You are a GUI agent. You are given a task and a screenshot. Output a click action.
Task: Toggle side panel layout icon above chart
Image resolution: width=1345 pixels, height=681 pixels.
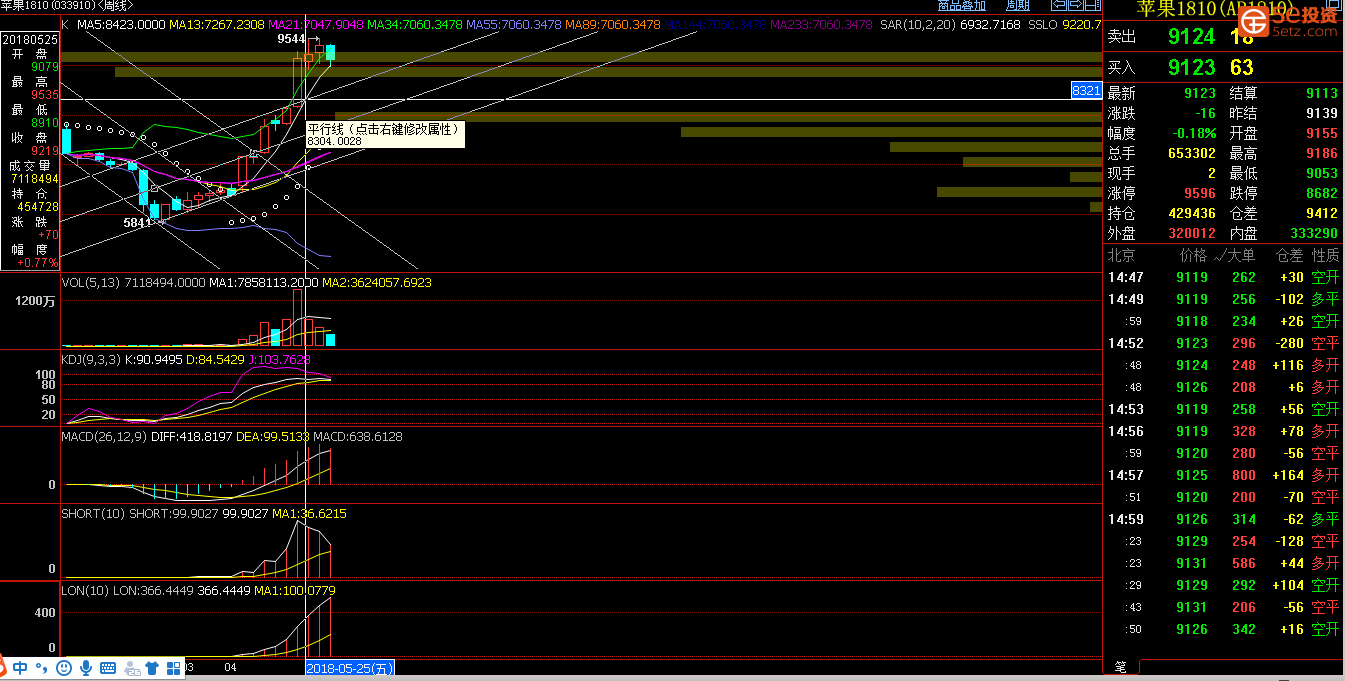tap(1092, 5)
